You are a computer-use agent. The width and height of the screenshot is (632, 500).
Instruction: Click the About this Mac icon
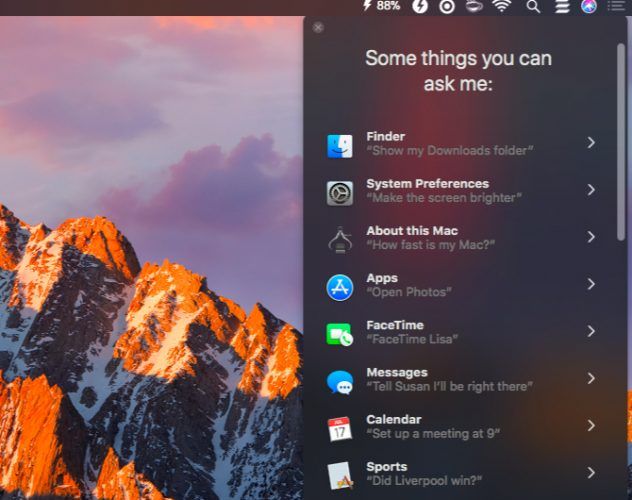[x=340, y=240]
